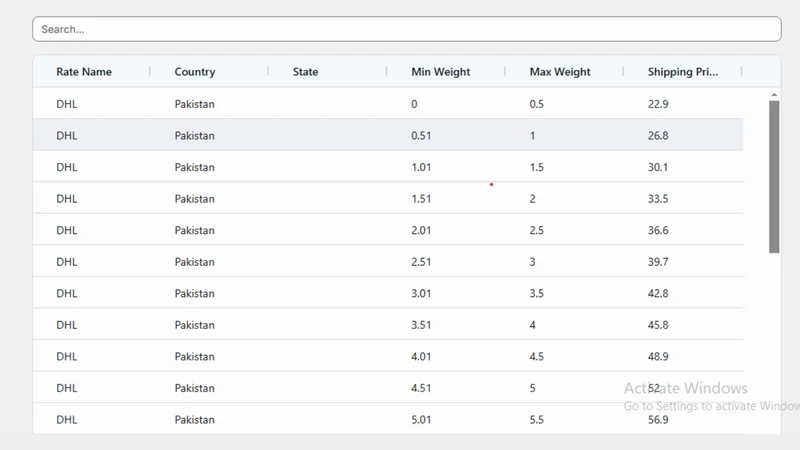Click Max Weight 4 cell
Viewport: 800px width, 450px height.
532,325
